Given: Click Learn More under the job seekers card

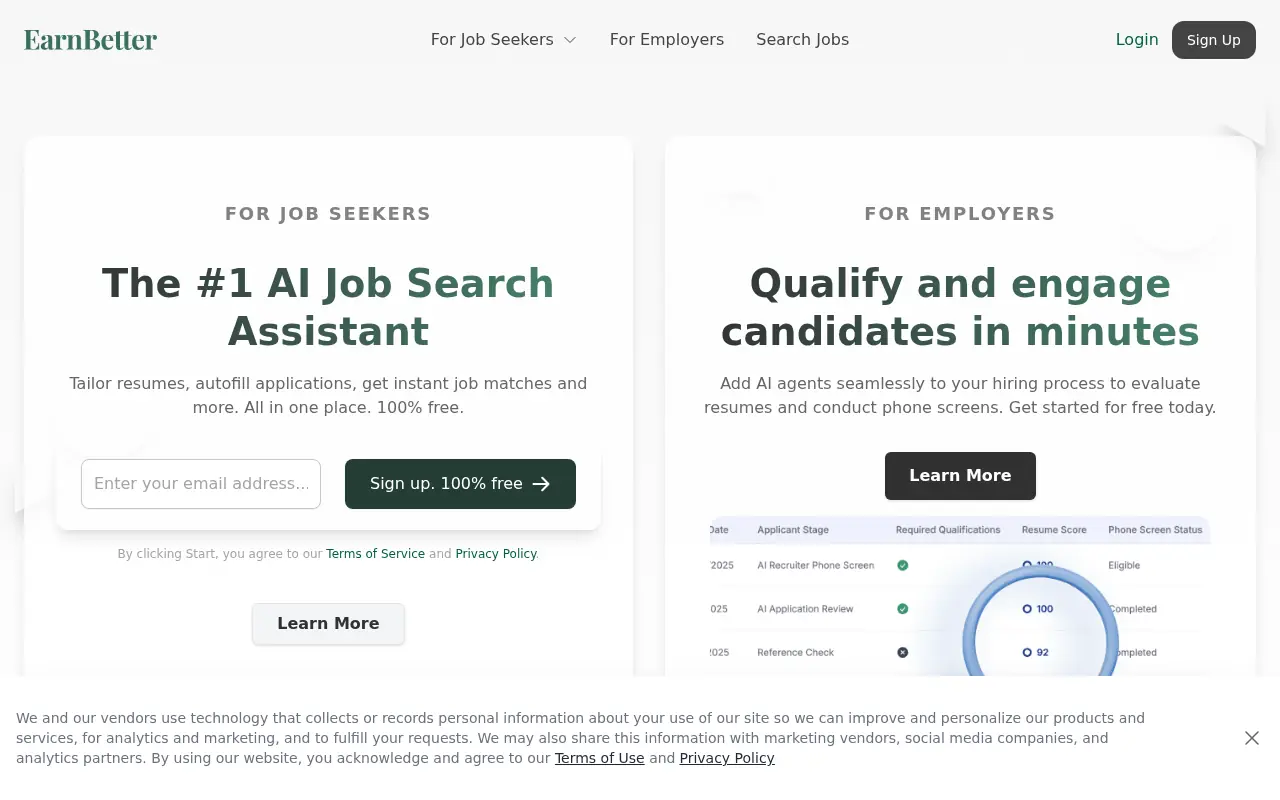Looking at the screenshot, I should [328, 623].
